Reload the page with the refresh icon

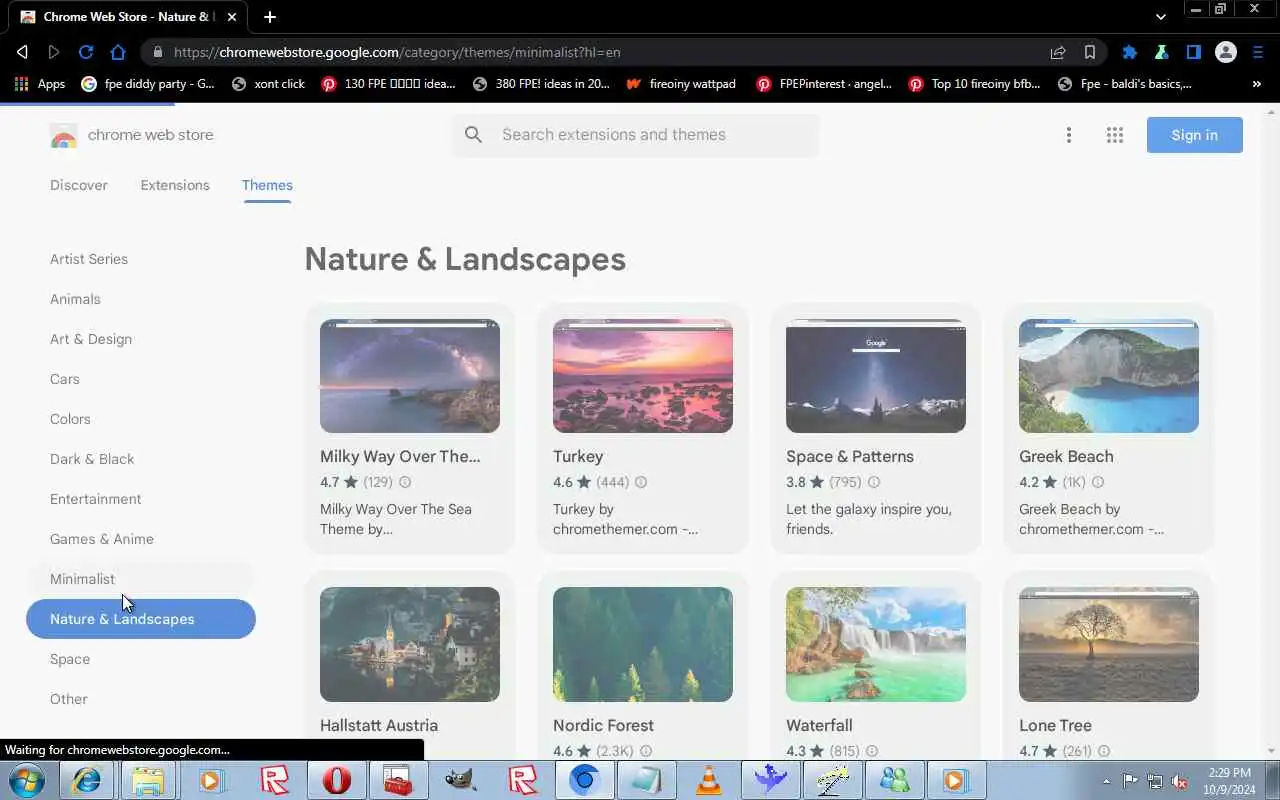(86, 52)
